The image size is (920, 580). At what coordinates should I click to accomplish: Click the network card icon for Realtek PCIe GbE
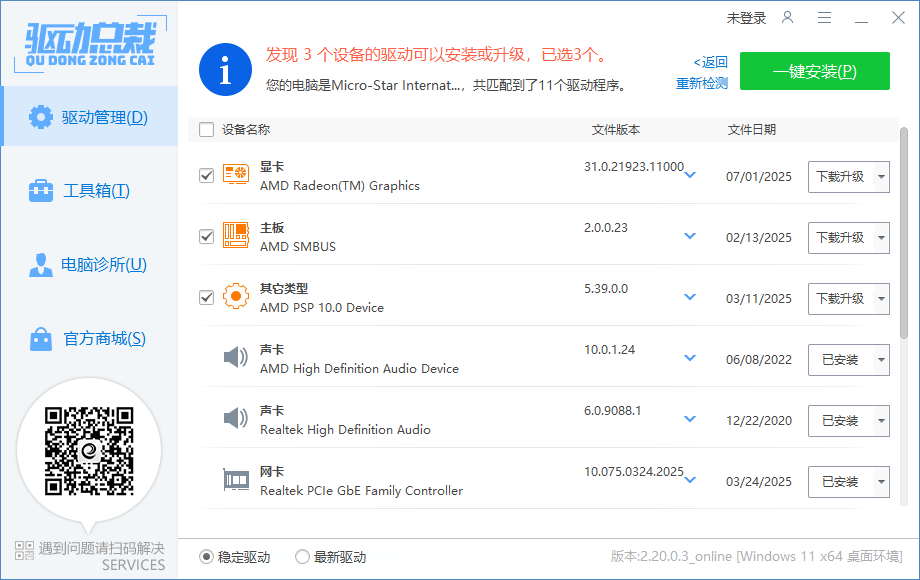[236, 480]
